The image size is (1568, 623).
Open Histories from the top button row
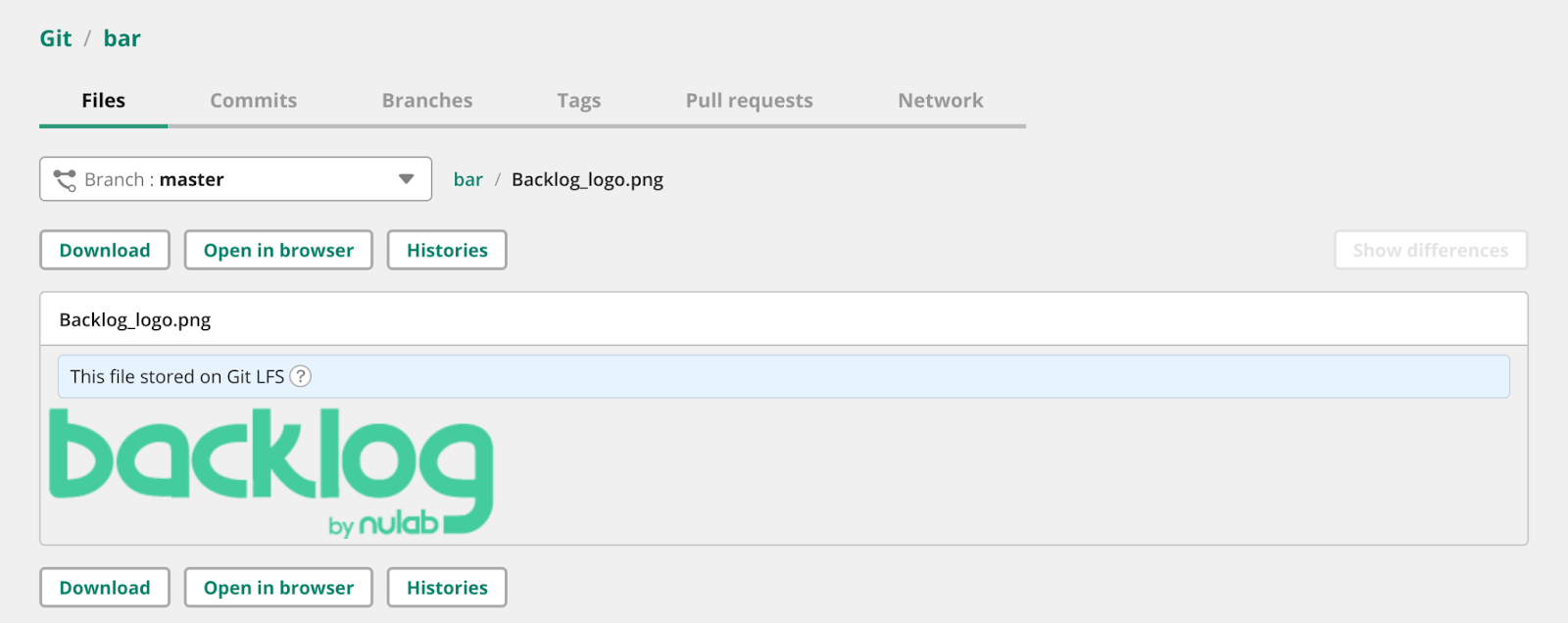tap(447, 250)
